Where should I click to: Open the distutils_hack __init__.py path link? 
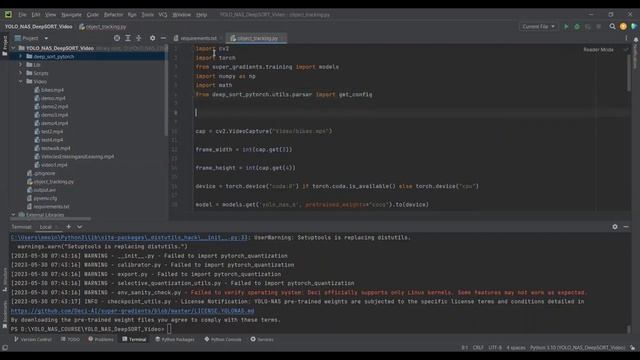(x=129, y=237)
